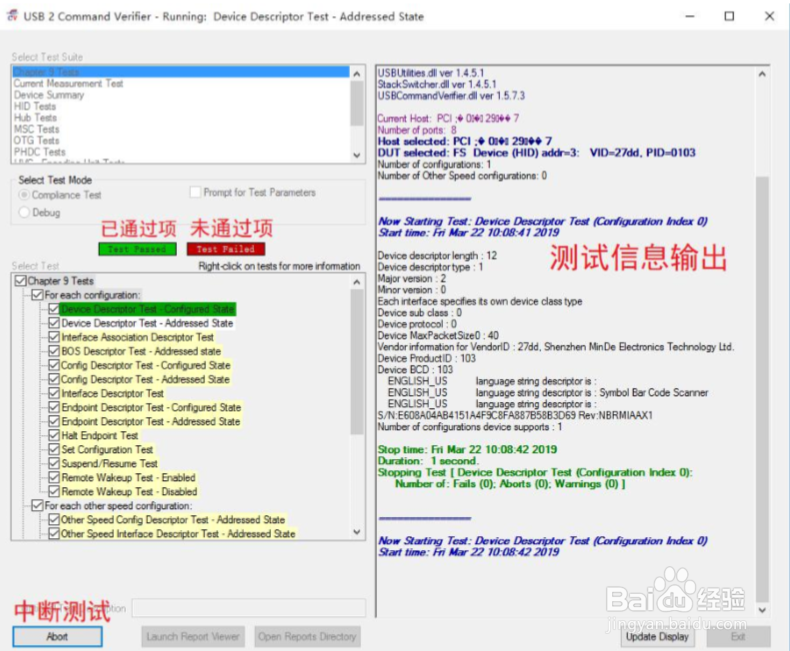This screenshot has width=790, height=651.
Task: Enable Prompt for Test Parameters checkbox
Action: [195, 192]
